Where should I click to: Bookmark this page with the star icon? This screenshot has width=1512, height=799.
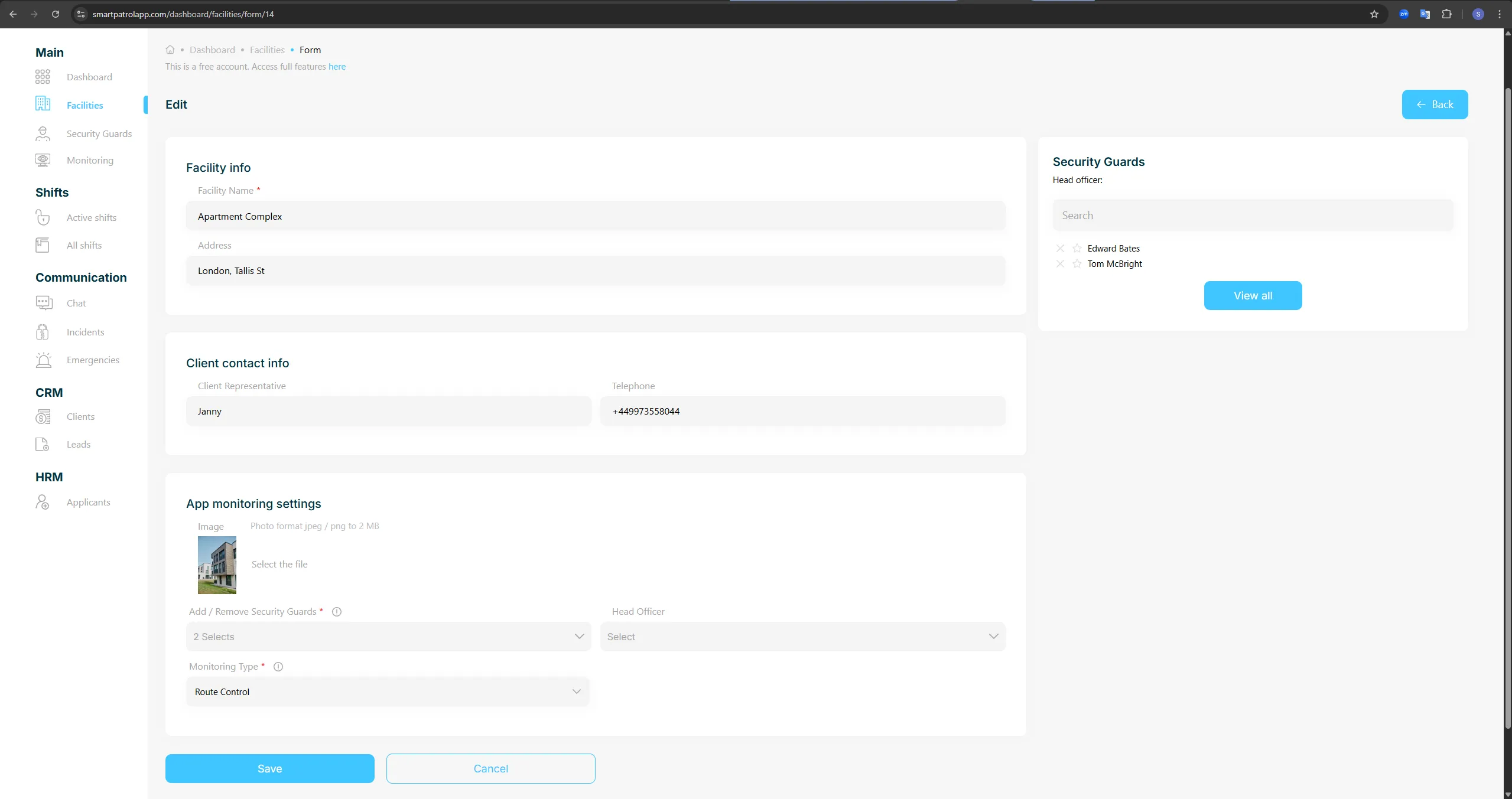[1374, 14]
